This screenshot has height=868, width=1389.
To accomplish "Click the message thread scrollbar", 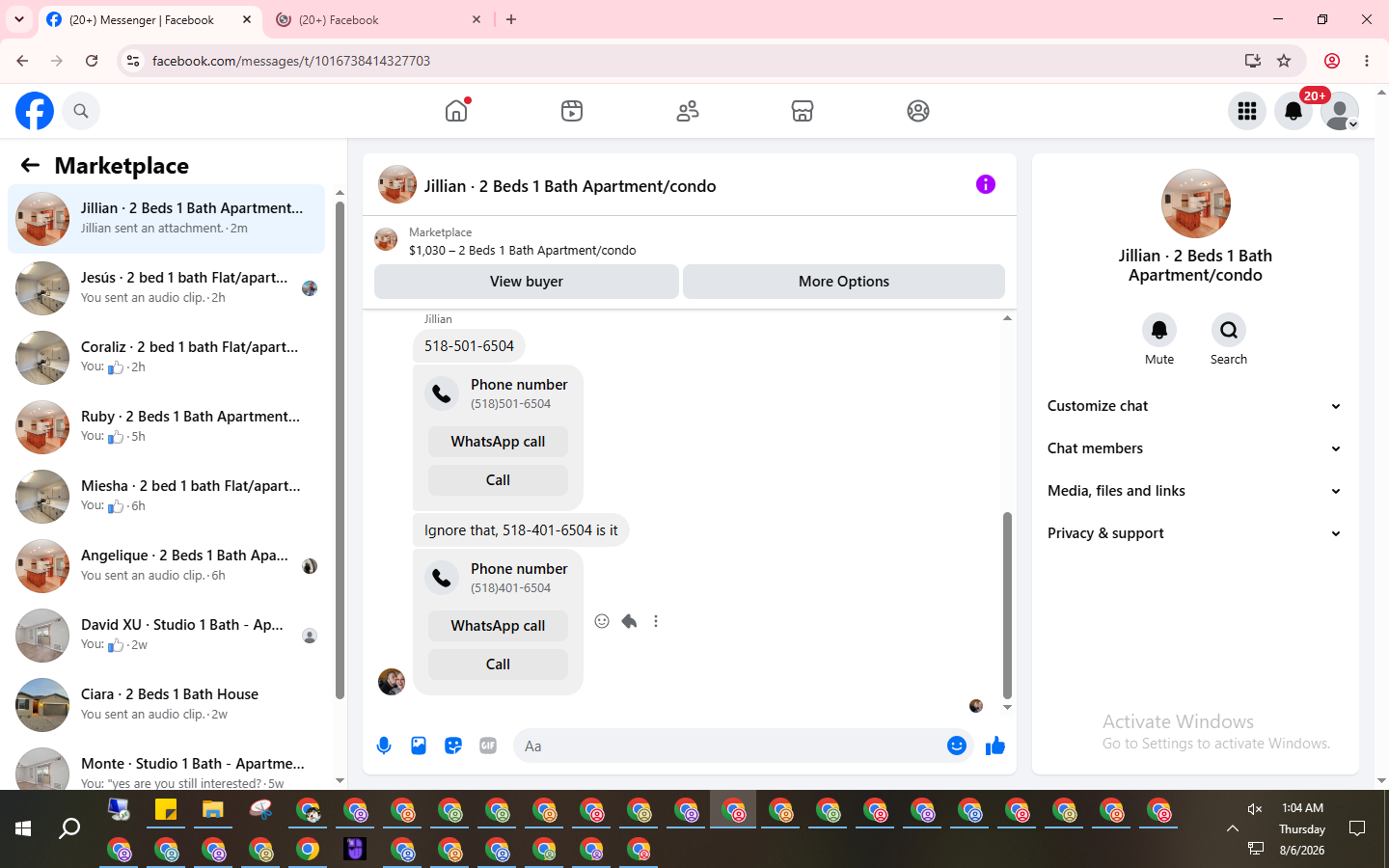I will 1007,605.
